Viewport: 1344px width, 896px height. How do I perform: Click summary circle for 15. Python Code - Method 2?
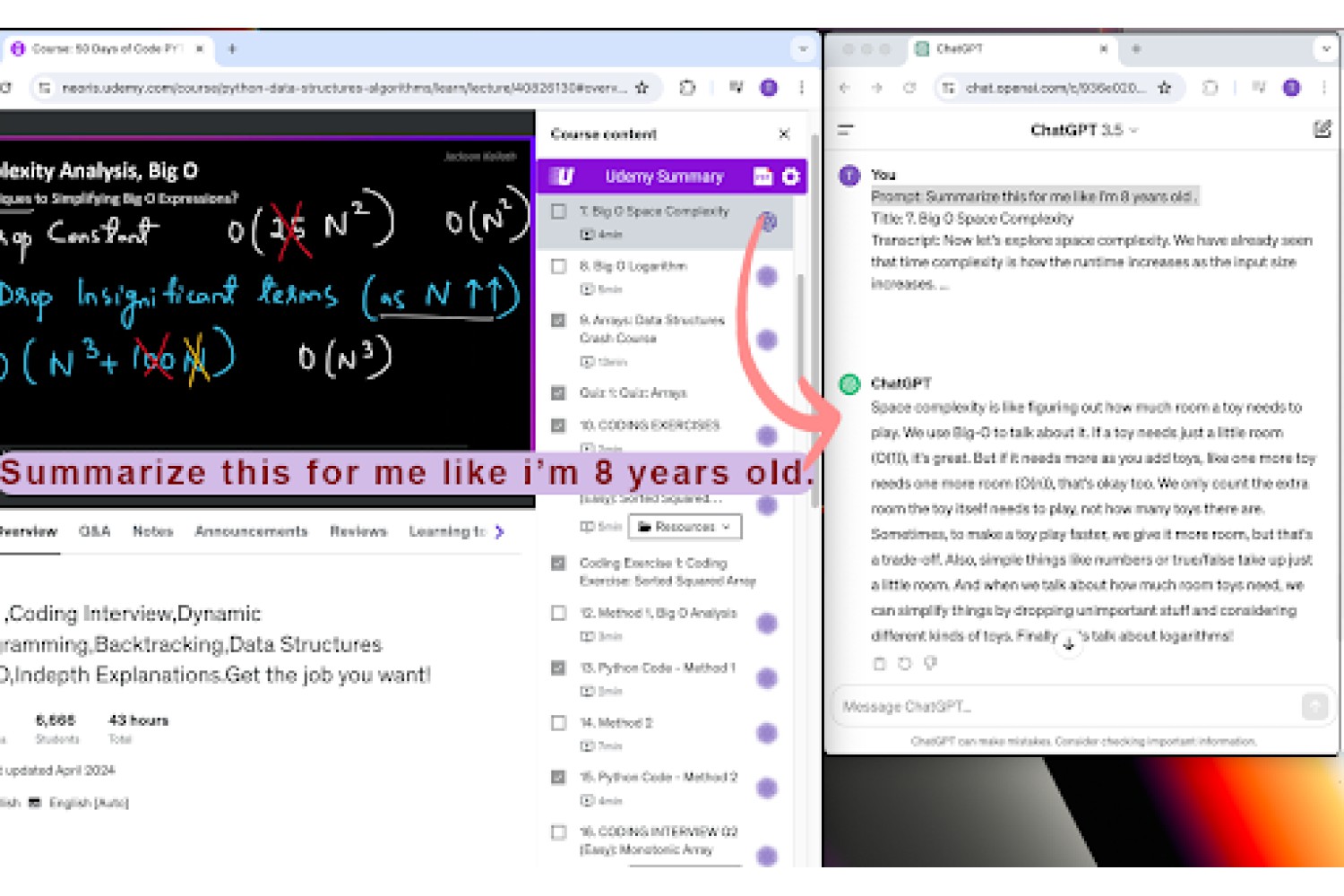pos(767,788)
